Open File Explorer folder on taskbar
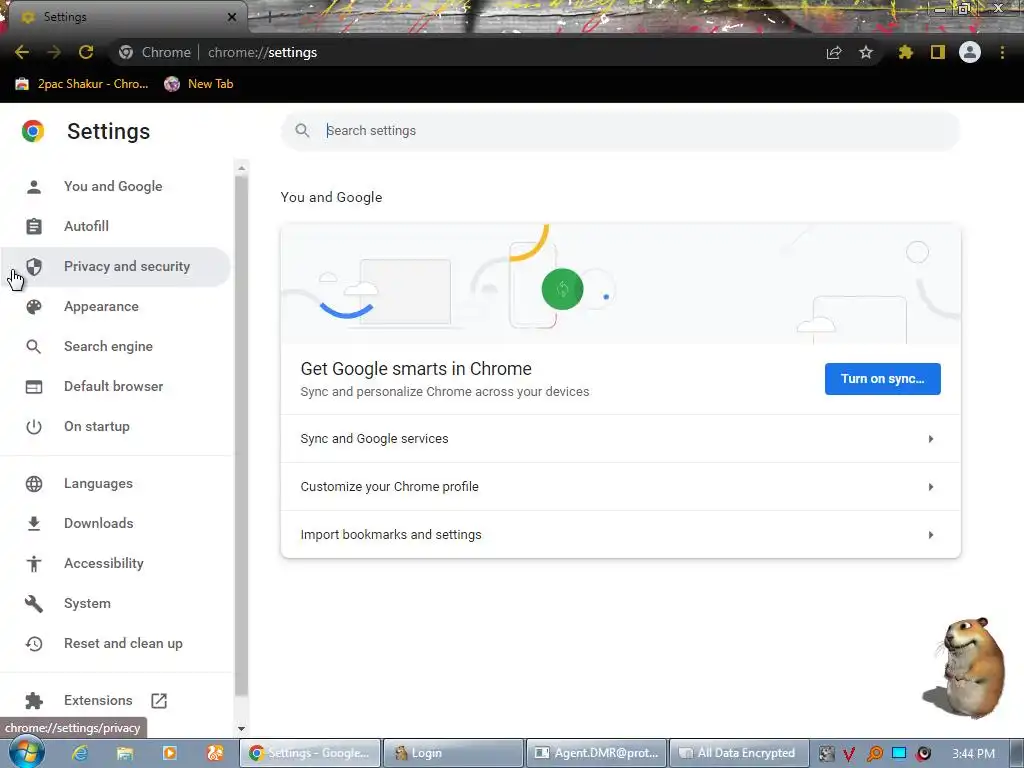The width and height of the screenshot is (1024, 768). 125,753
